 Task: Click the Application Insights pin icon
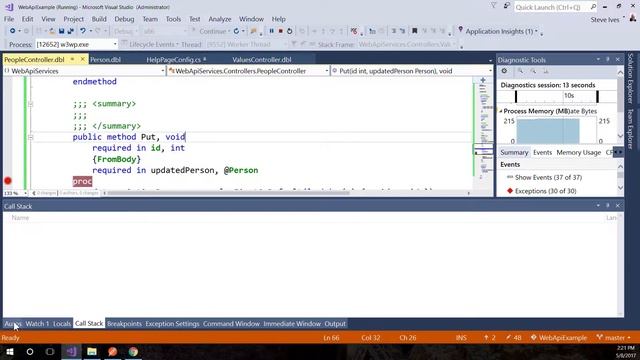(x=460, y=30)
